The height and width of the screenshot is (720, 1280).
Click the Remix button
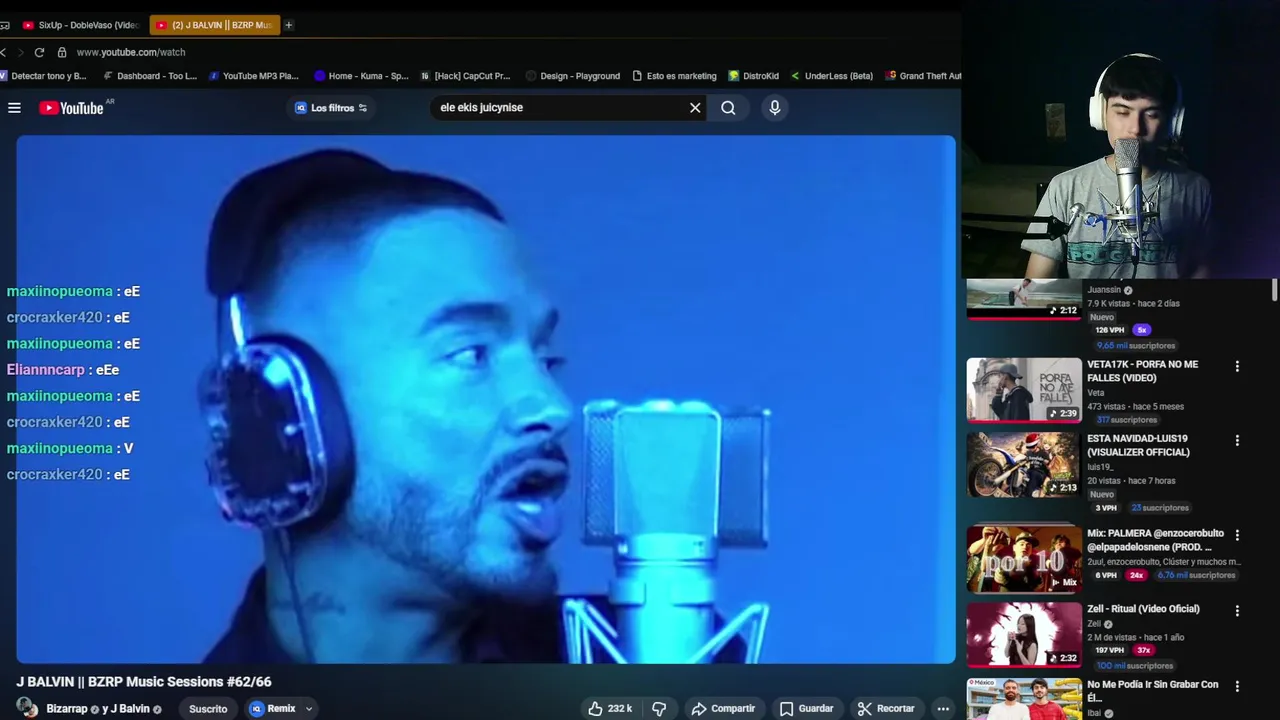coord(273,708)
